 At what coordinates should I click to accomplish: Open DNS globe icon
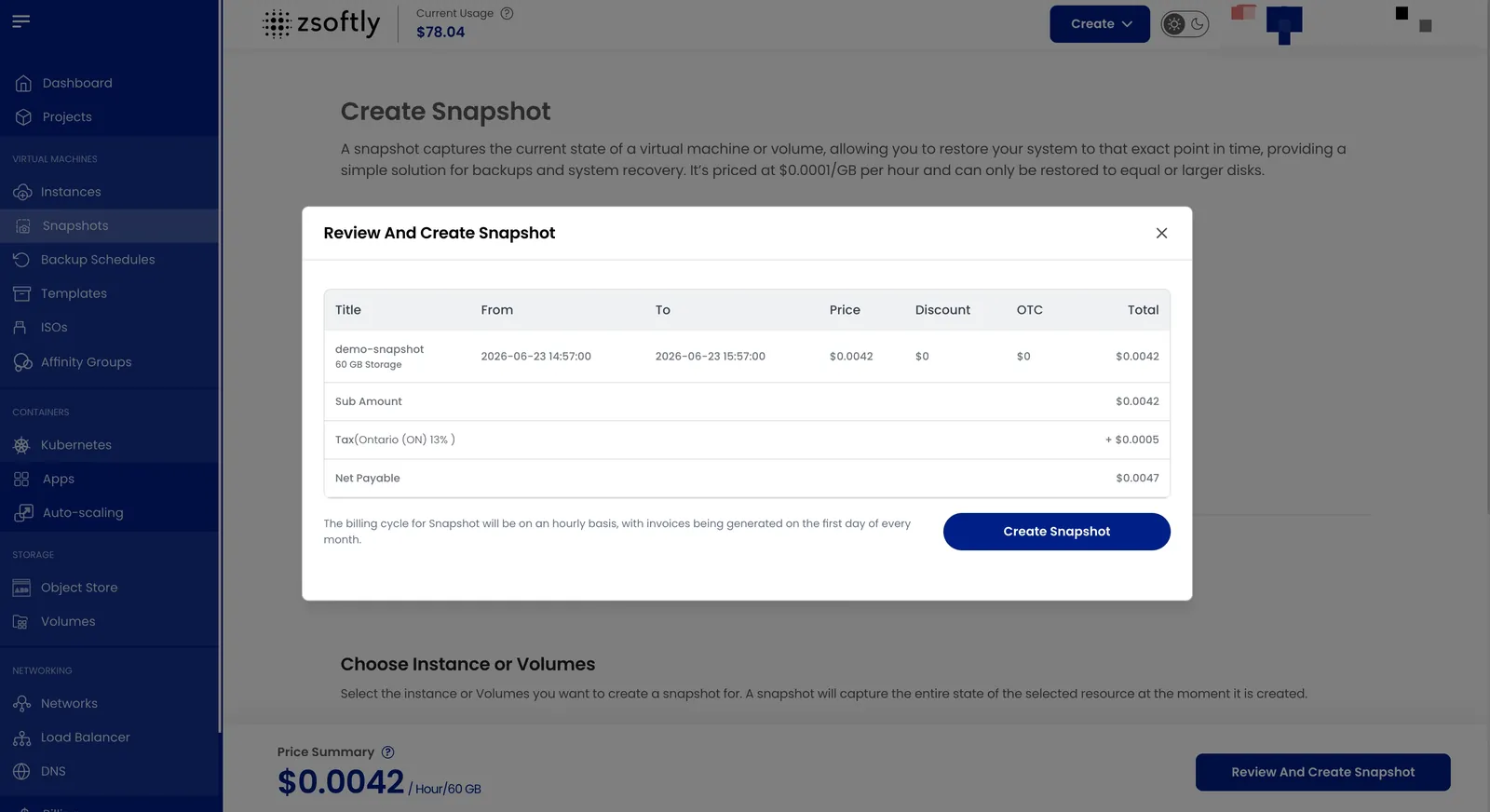point(21,771)
